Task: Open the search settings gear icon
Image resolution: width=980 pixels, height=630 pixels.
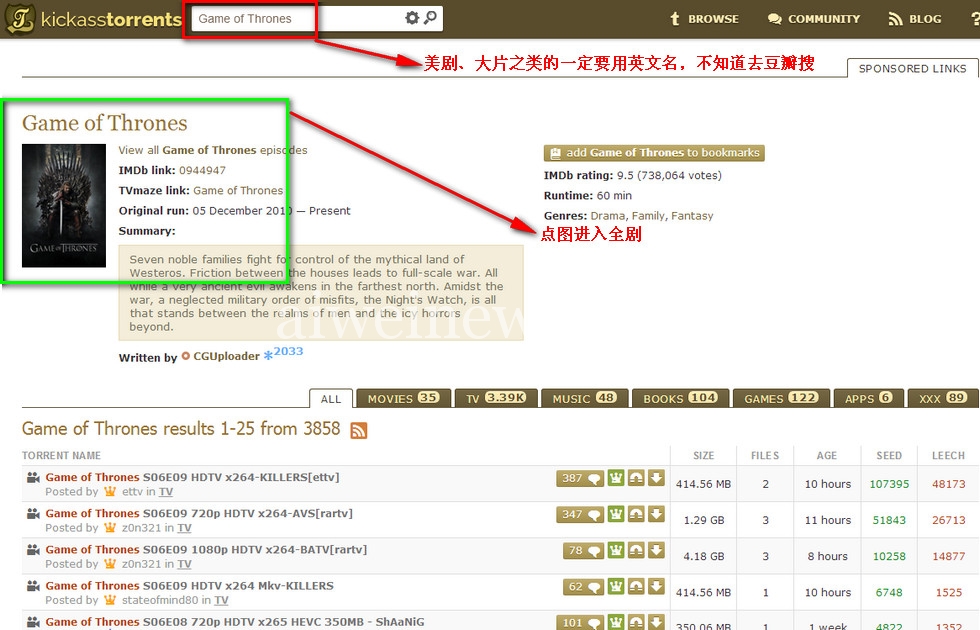Action: (412, 18)
